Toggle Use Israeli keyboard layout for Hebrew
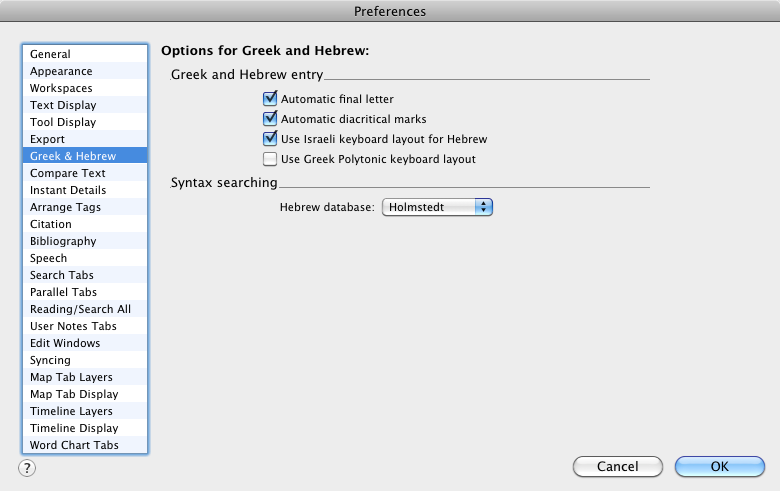780x491 pixels. point(270,139)
